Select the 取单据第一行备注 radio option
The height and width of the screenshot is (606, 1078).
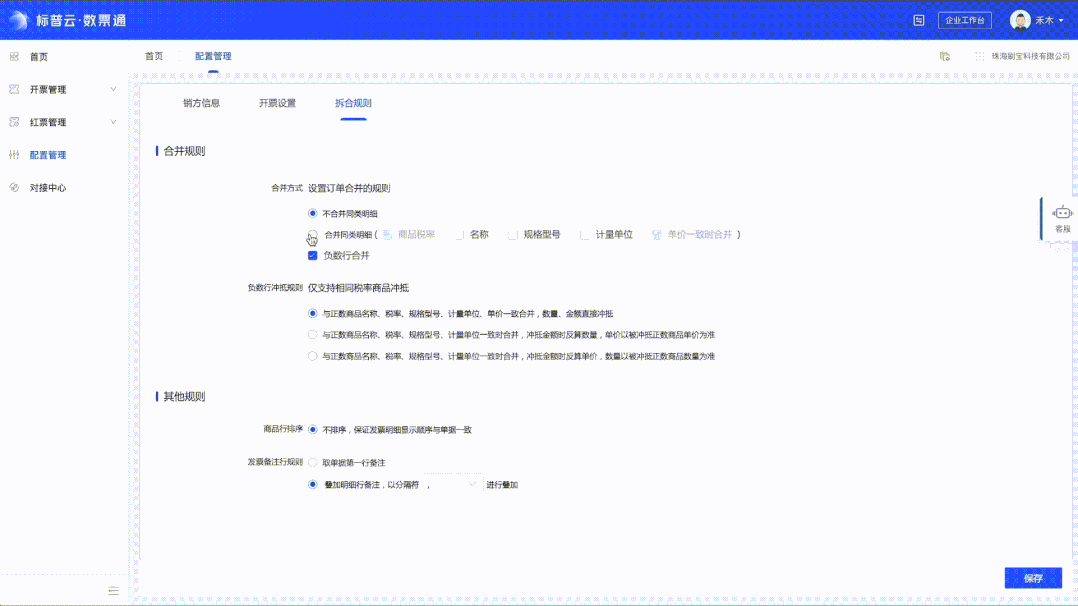coord(313,463)
